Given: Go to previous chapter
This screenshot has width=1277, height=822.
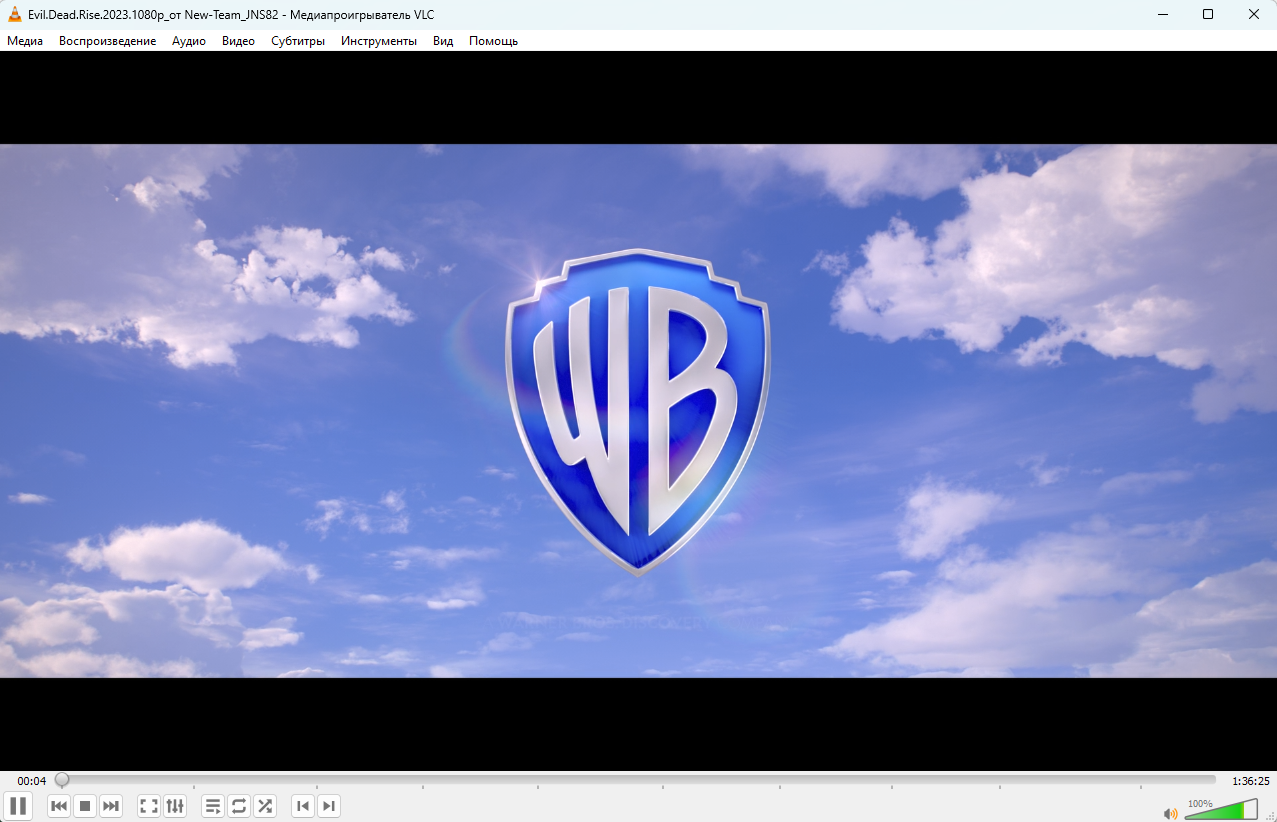Looking at the screenshot, I should (x=303, y=806).
